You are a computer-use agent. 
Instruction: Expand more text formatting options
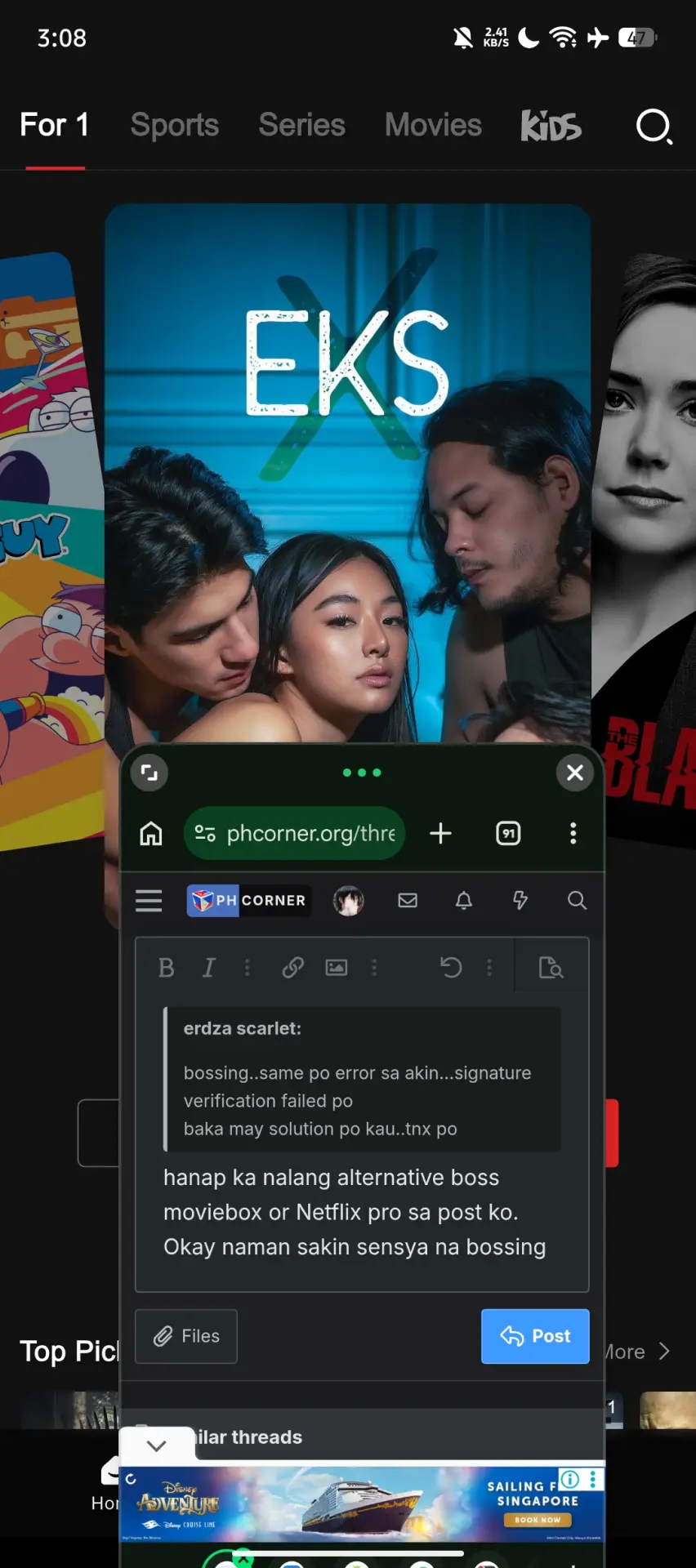coord(248,968)
